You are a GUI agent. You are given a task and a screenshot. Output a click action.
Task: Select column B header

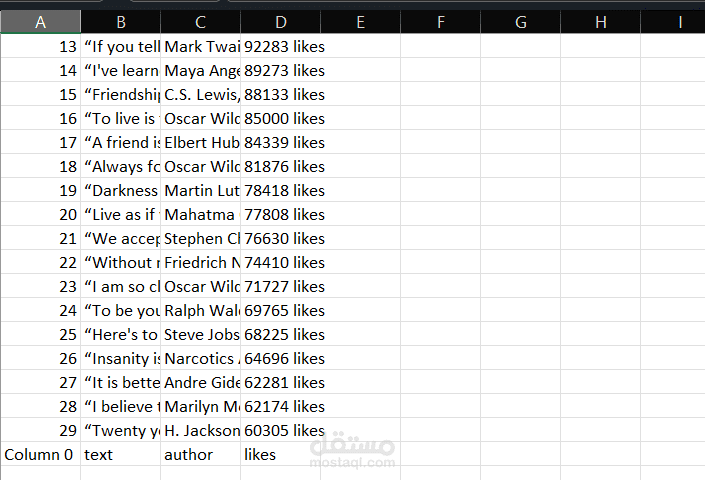[x=120, y=22]
